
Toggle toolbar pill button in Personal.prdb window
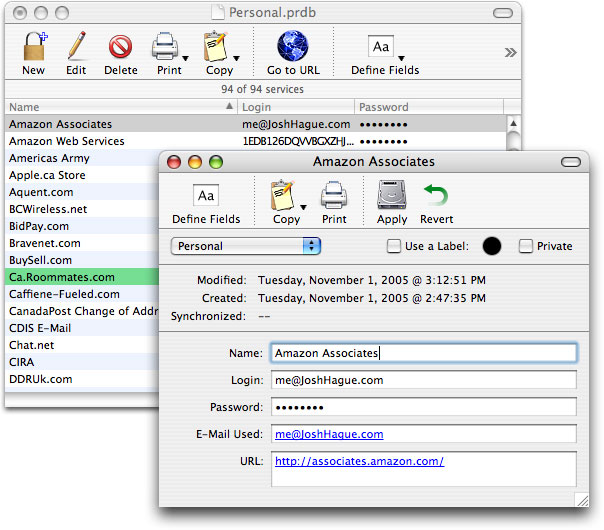coord(503,13)
